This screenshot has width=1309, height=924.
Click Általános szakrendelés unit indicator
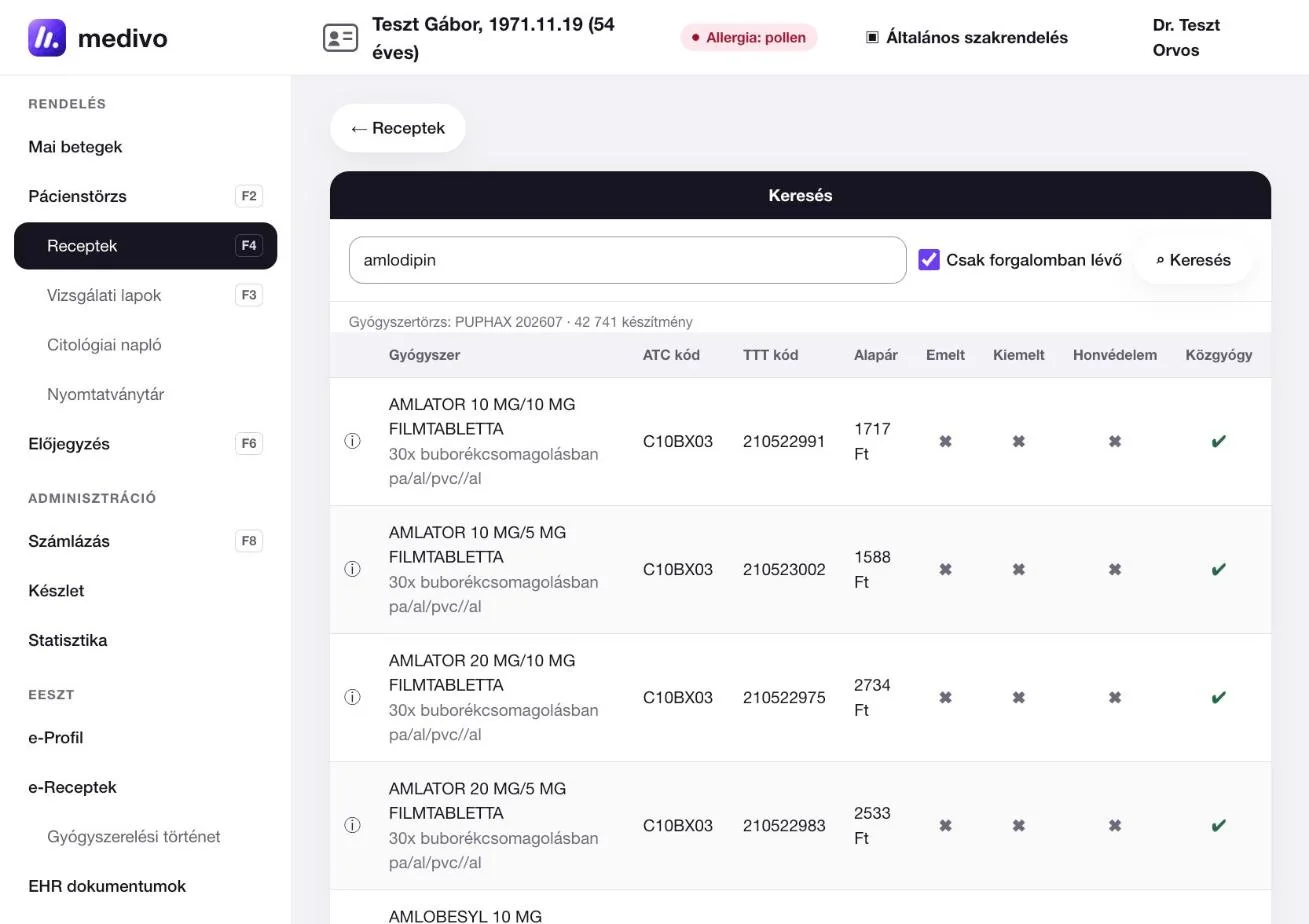point(966,37)
